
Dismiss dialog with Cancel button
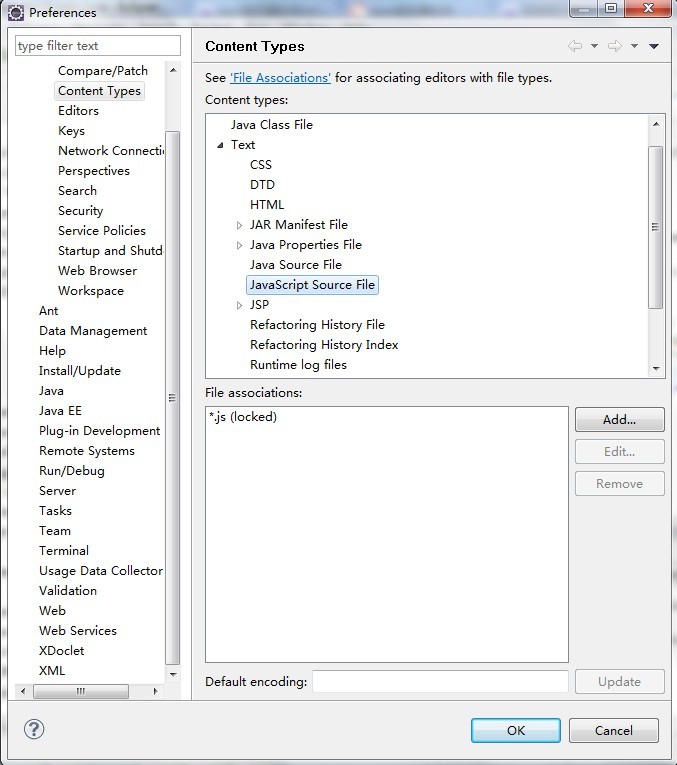[613, 730]
